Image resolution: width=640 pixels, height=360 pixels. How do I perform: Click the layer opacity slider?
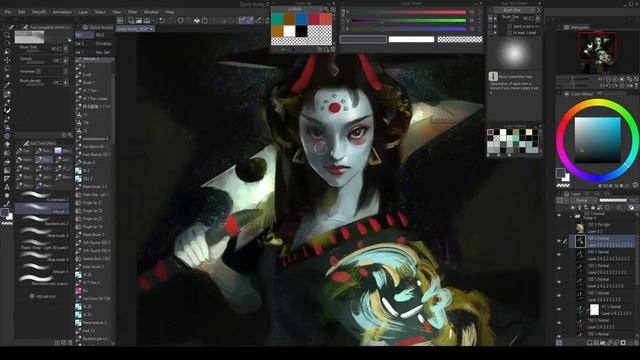coord(613,200)
